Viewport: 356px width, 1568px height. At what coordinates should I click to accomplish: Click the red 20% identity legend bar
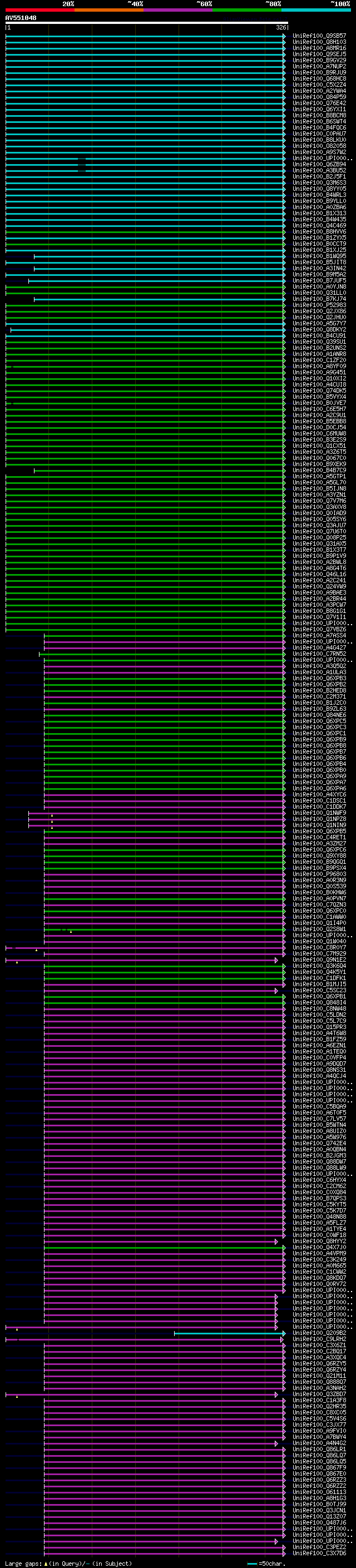(39, 10)
